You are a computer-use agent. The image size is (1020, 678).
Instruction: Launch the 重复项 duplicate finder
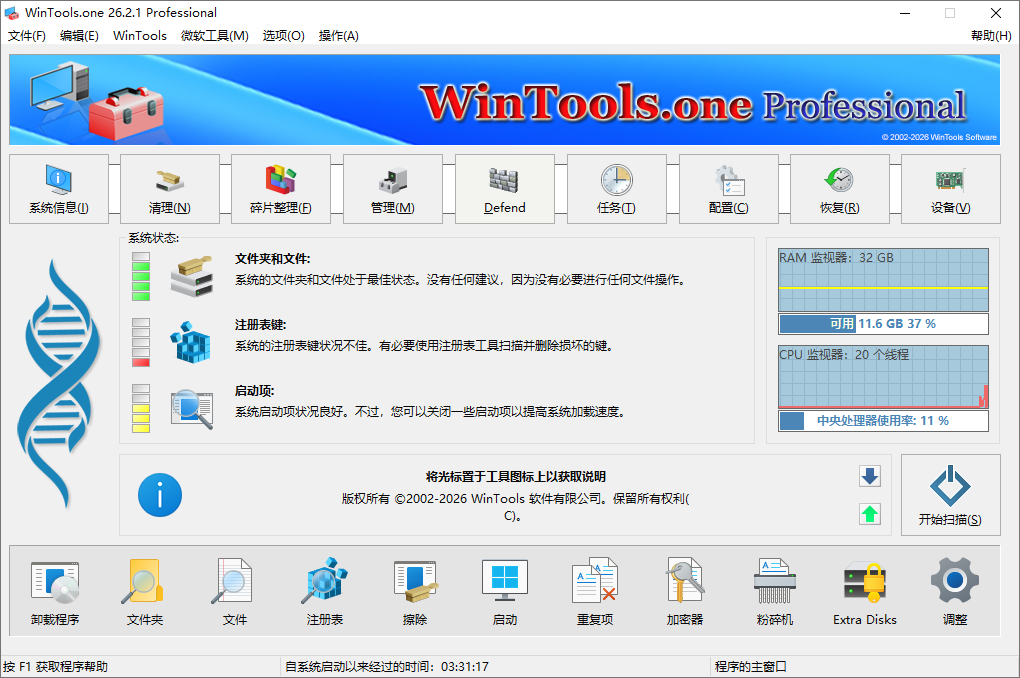(594, 591)
